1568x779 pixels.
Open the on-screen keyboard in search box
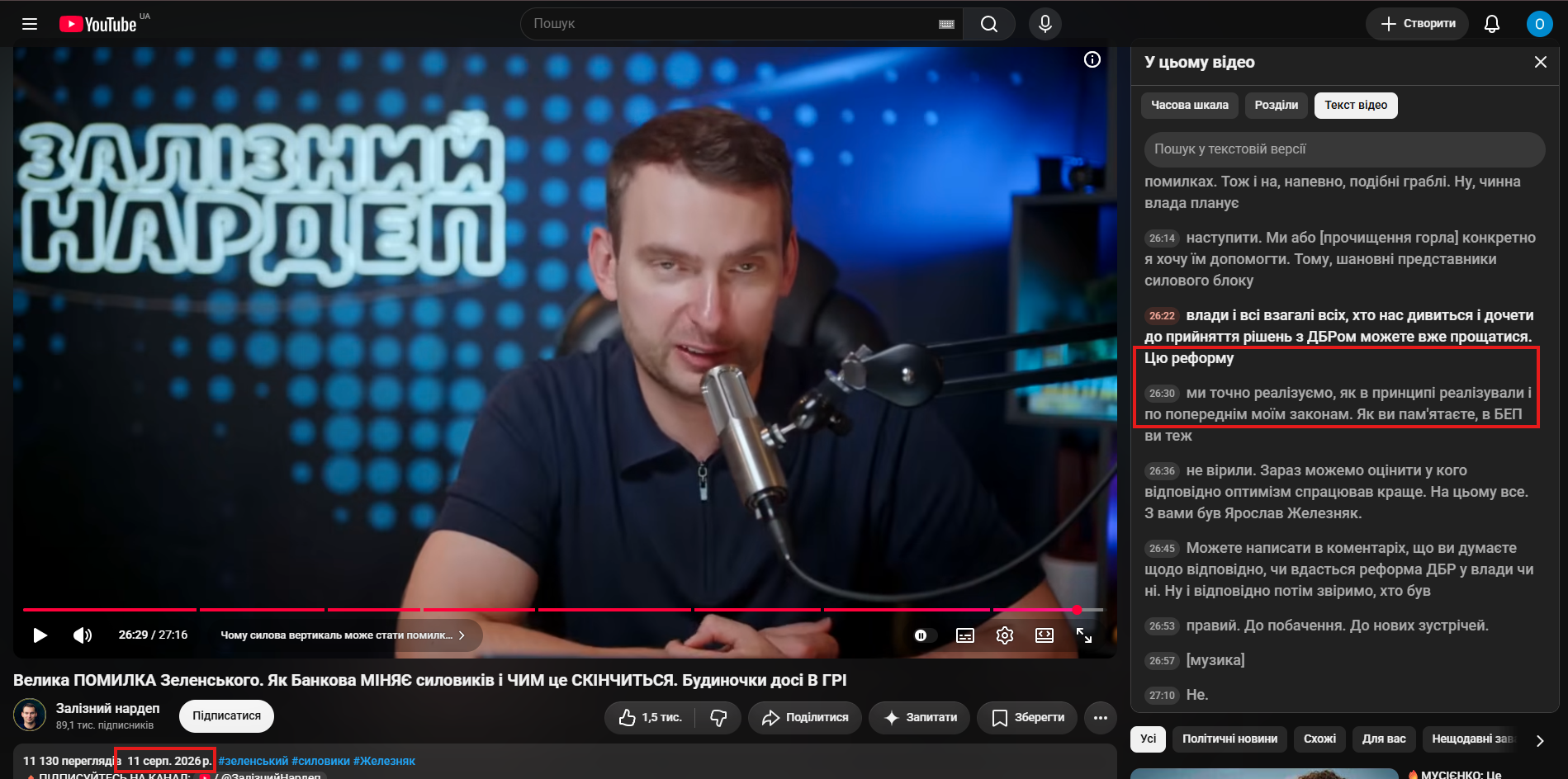[x=946, y=24]
